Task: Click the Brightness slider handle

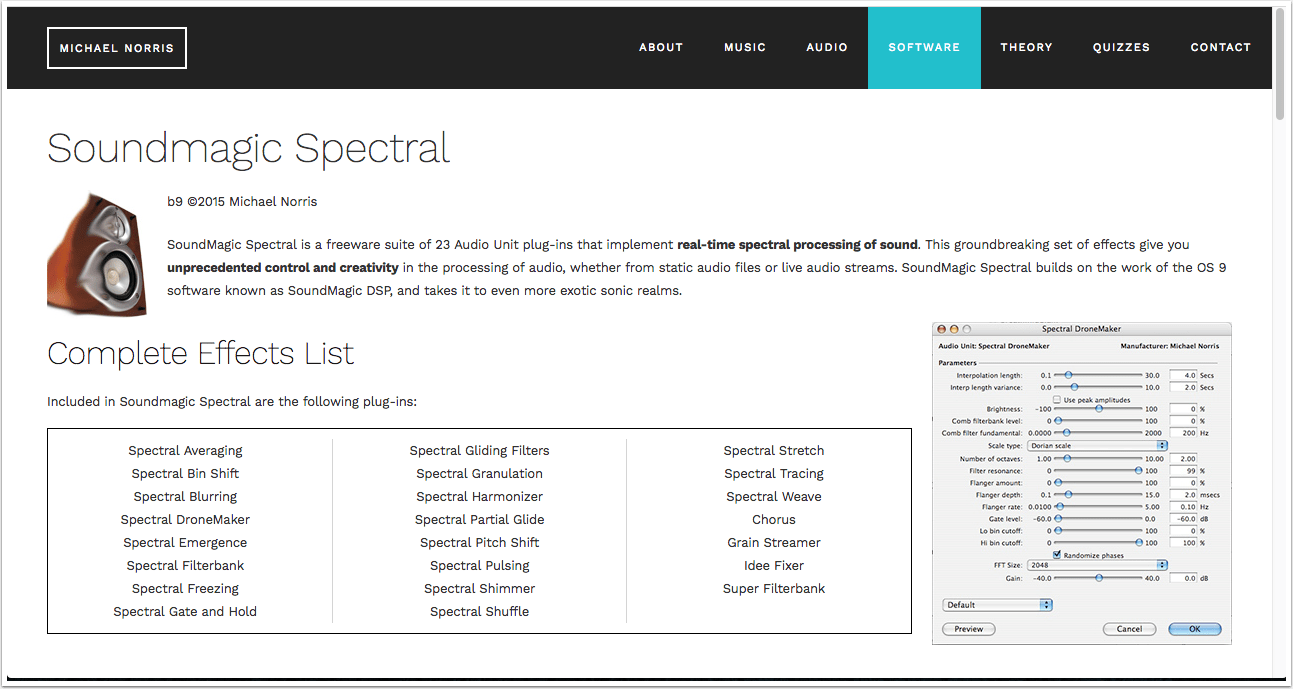Action: coord(1098,409)
